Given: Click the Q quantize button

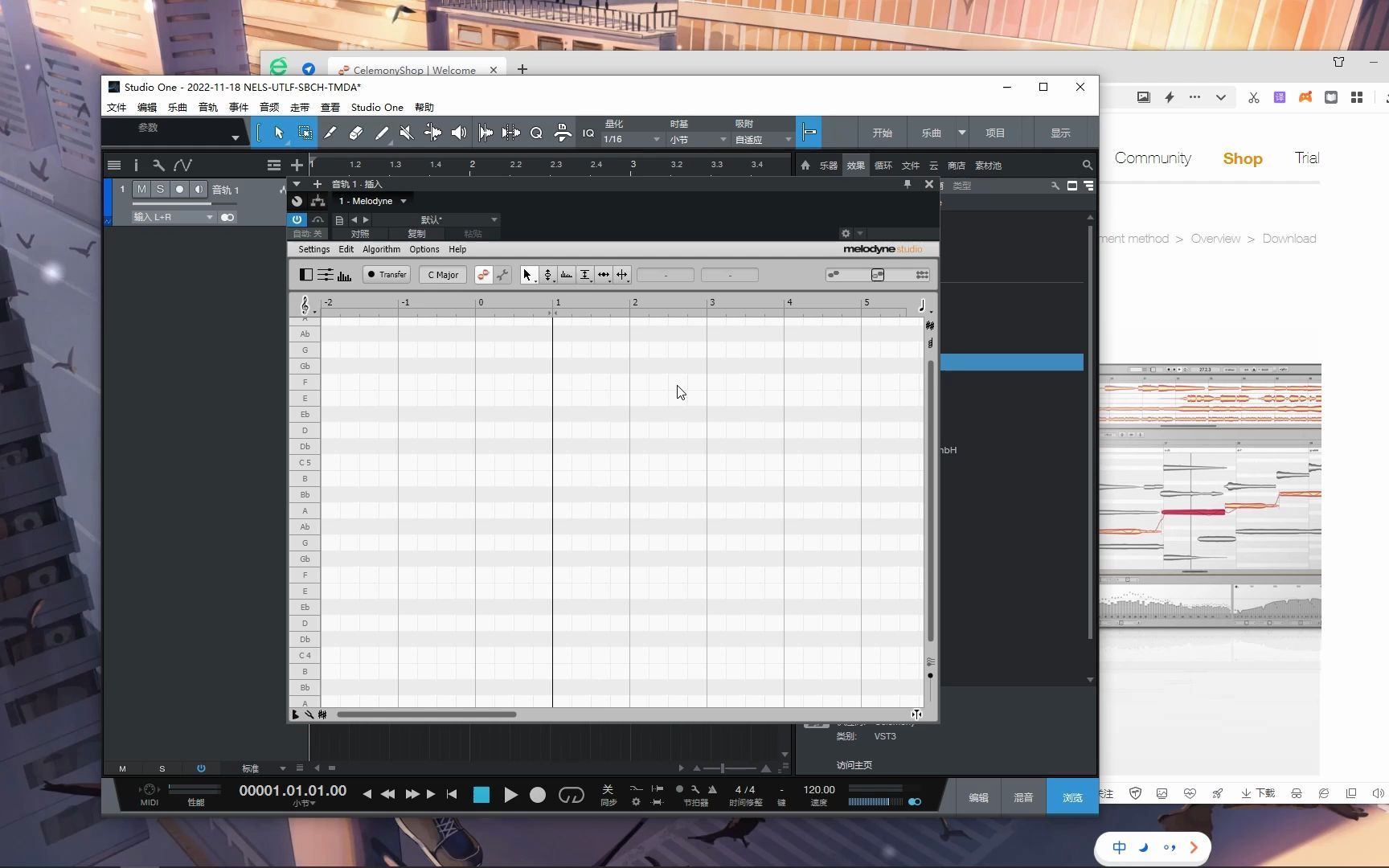Looking at the screenshot, I should coord(536,133).
